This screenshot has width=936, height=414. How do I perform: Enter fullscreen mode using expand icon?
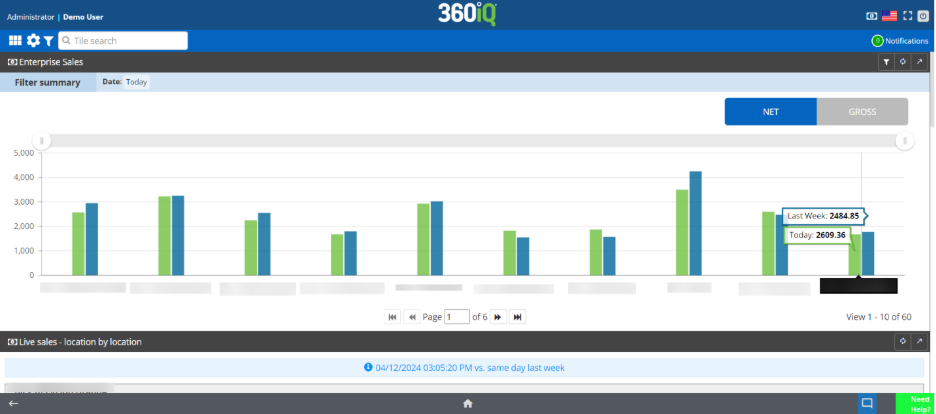(907, 16)
